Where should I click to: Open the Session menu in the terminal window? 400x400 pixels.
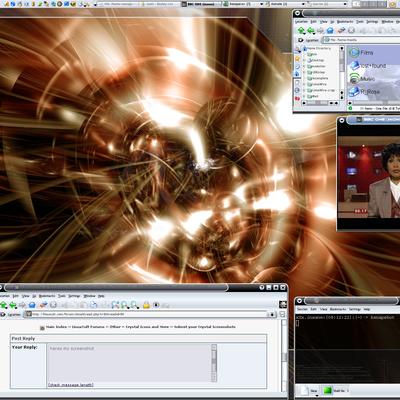(302, 309)
